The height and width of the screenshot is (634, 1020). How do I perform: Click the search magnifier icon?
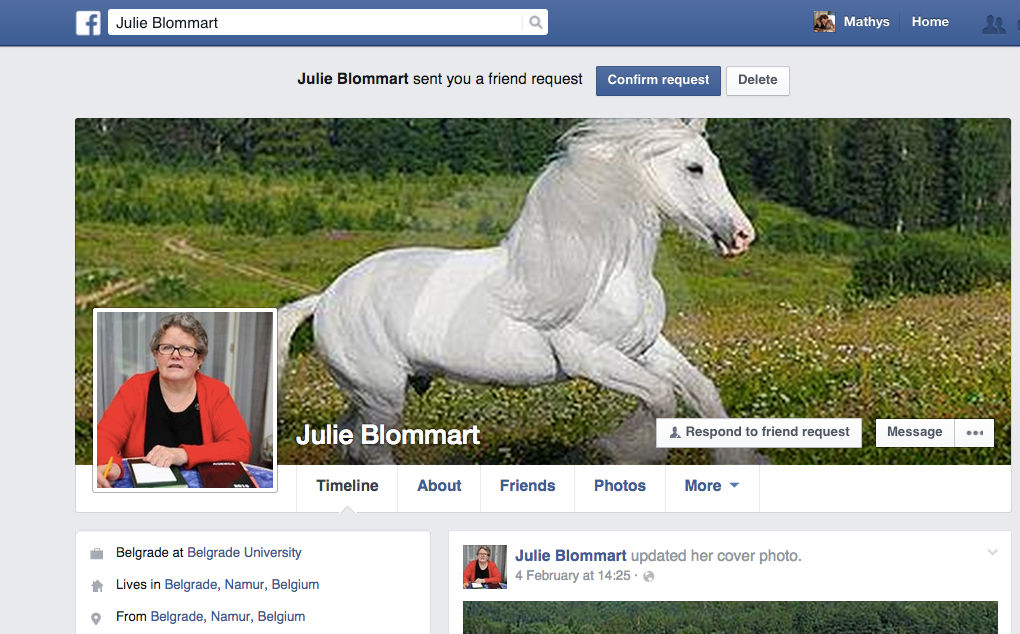click(x=535, y=22)
